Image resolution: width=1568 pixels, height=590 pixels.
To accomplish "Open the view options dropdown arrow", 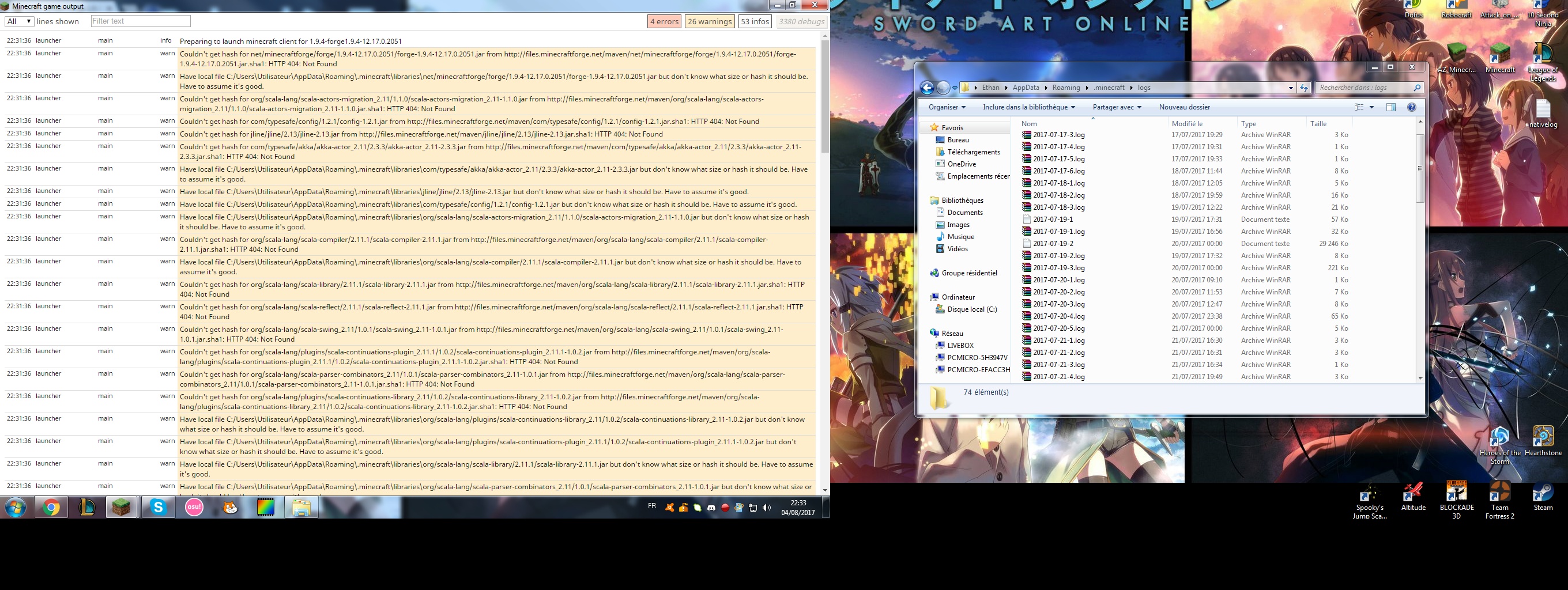I will click(1371, 107).
